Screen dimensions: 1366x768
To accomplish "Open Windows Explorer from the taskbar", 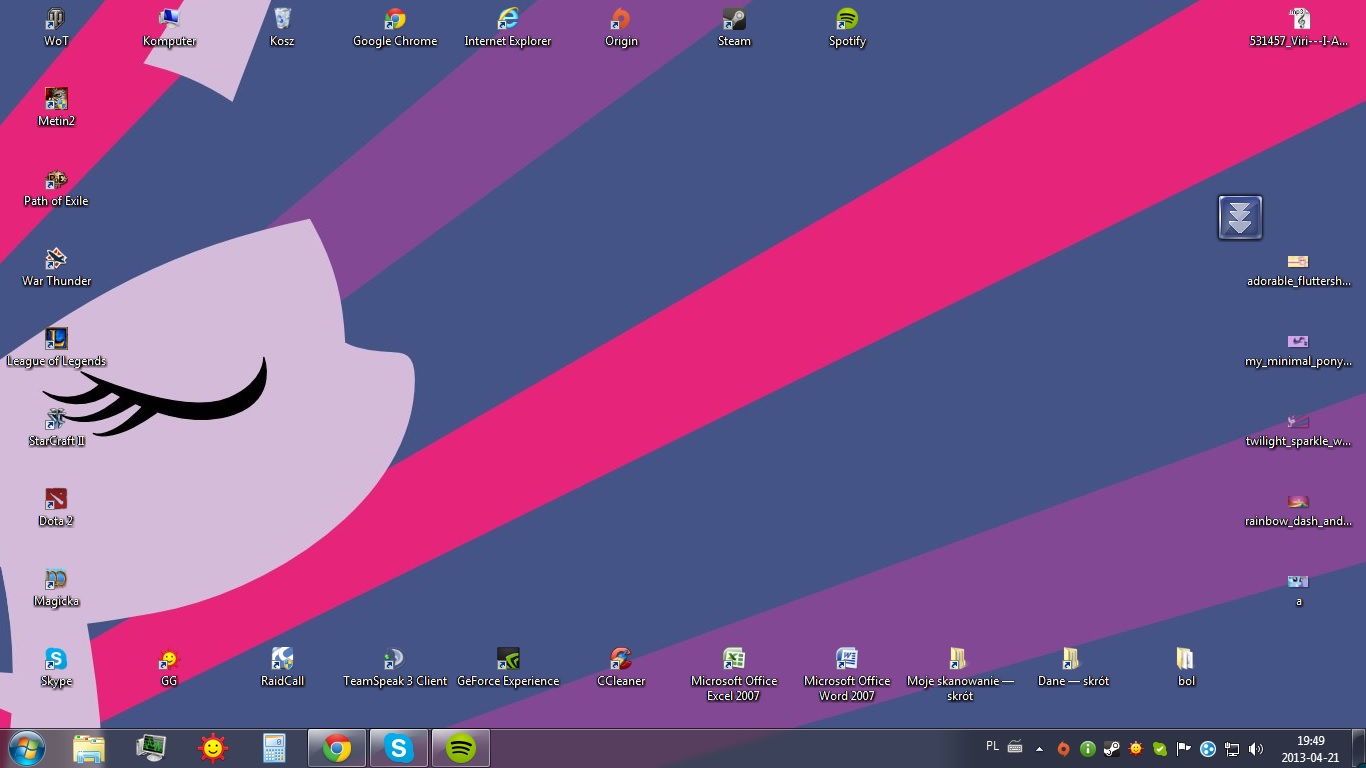I will (x=88, y=748).
